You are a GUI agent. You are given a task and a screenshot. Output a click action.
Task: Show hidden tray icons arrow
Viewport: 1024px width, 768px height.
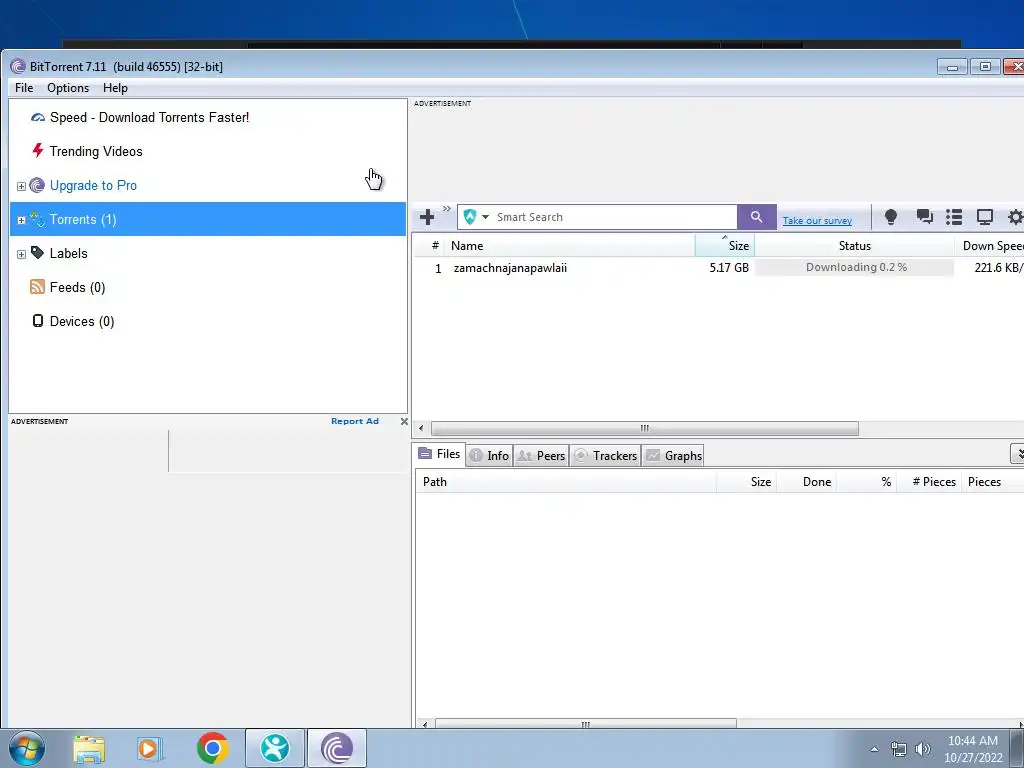coord(874,749)
